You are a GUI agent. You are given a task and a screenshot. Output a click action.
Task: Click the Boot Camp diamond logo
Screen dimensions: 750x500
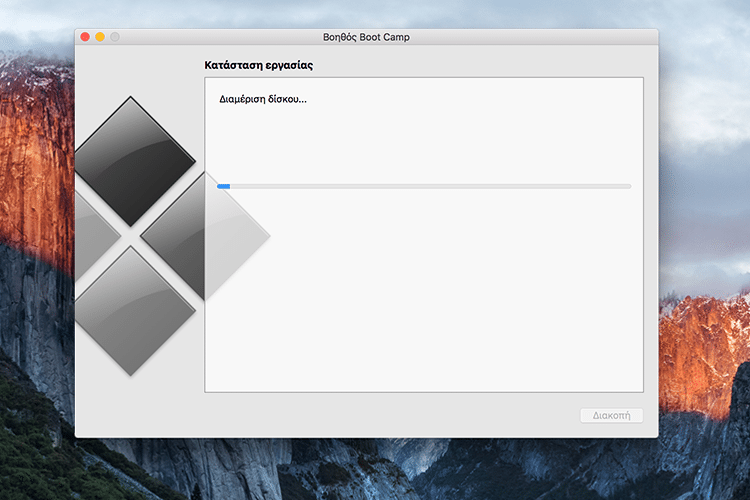[x=172, y=236]
